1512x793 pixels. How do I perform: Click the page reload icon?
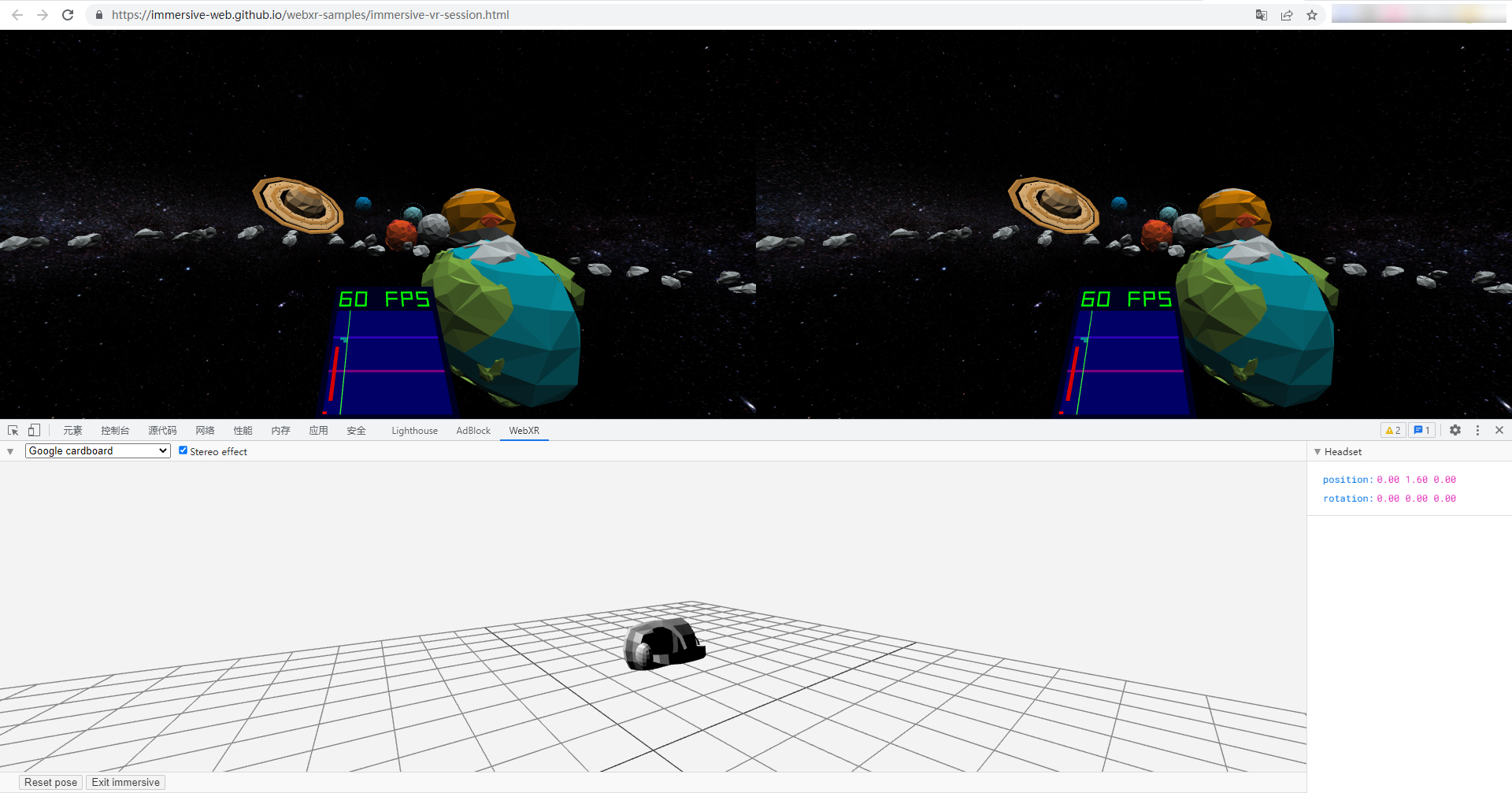click(x=68, y=14)
